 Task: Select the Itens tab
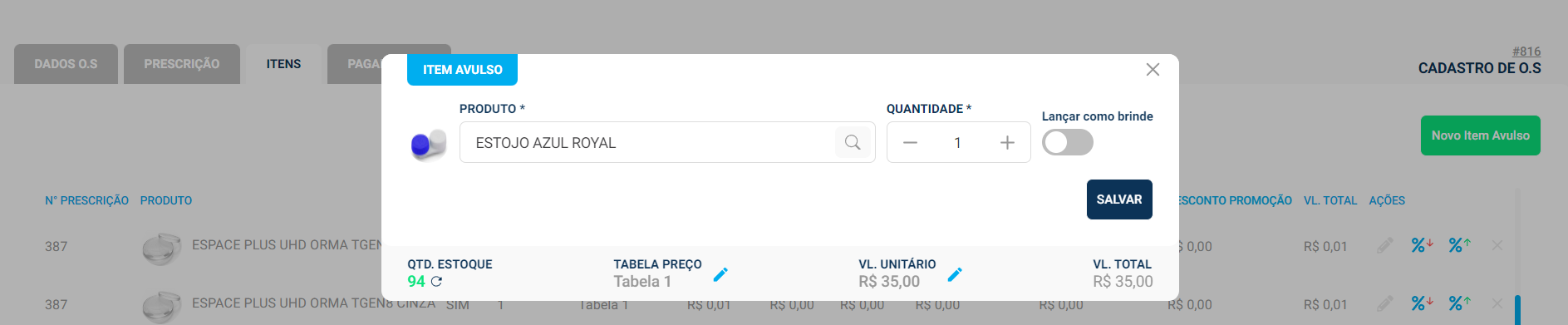pos(283,64)
